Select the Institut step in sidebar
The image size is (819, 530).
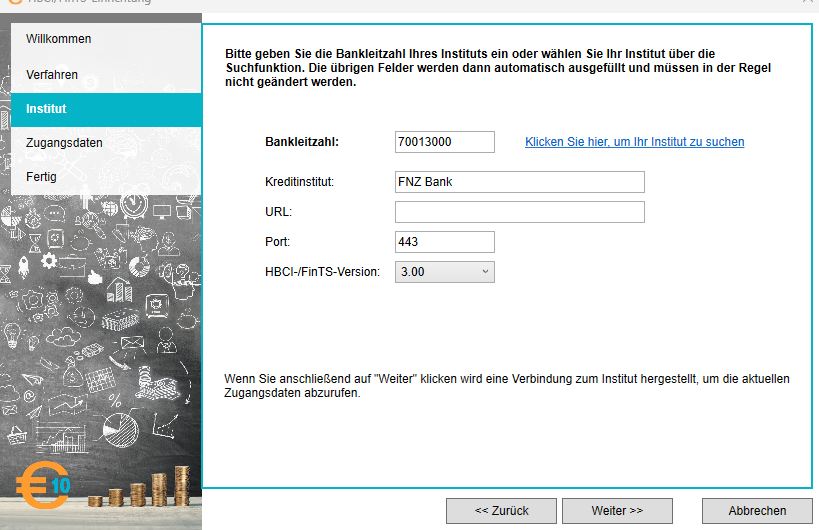(x=106, y=109)
